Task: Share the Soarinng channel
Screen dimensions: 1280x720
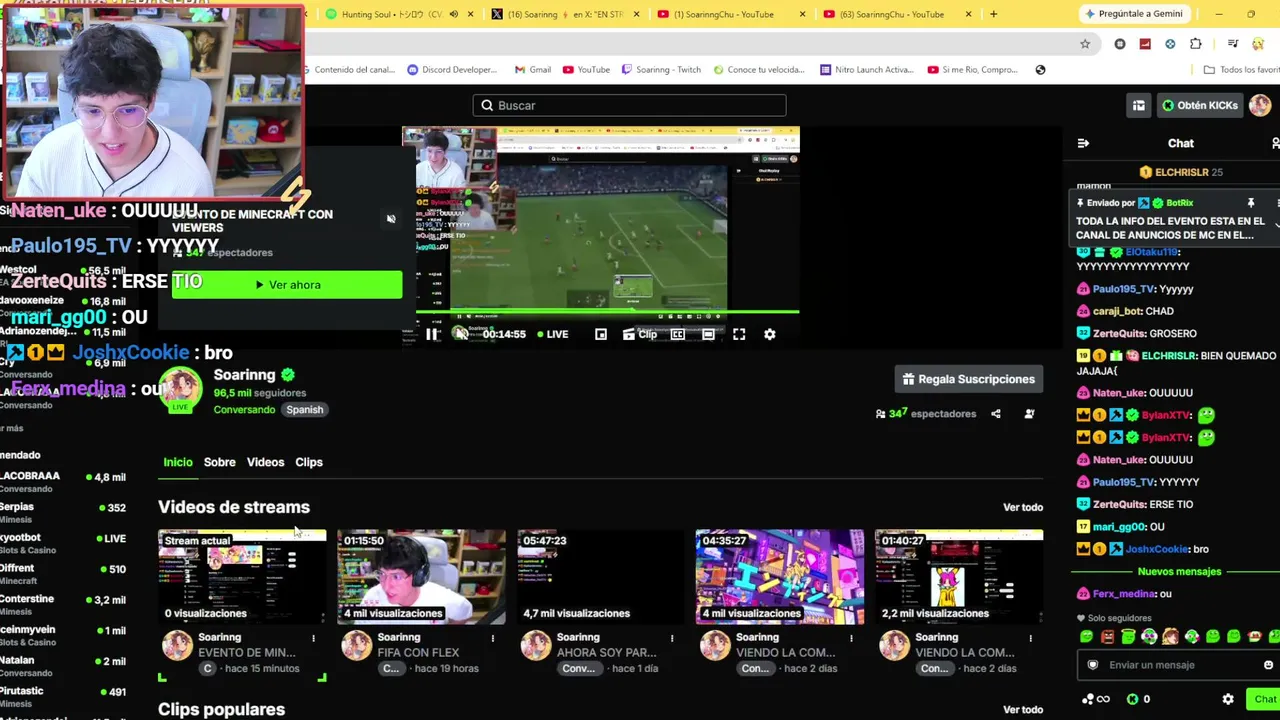Action: [x=996, y=414]
